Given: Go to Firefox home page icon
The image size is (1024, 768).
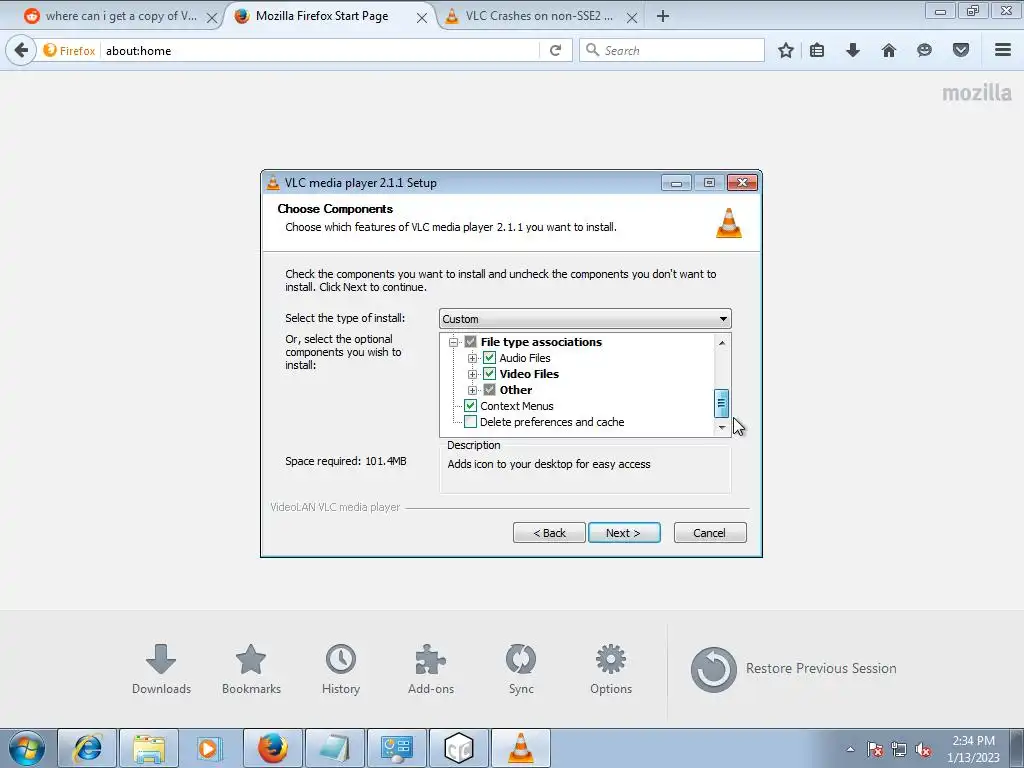Looking at the screenshot, I should (889, 50).
